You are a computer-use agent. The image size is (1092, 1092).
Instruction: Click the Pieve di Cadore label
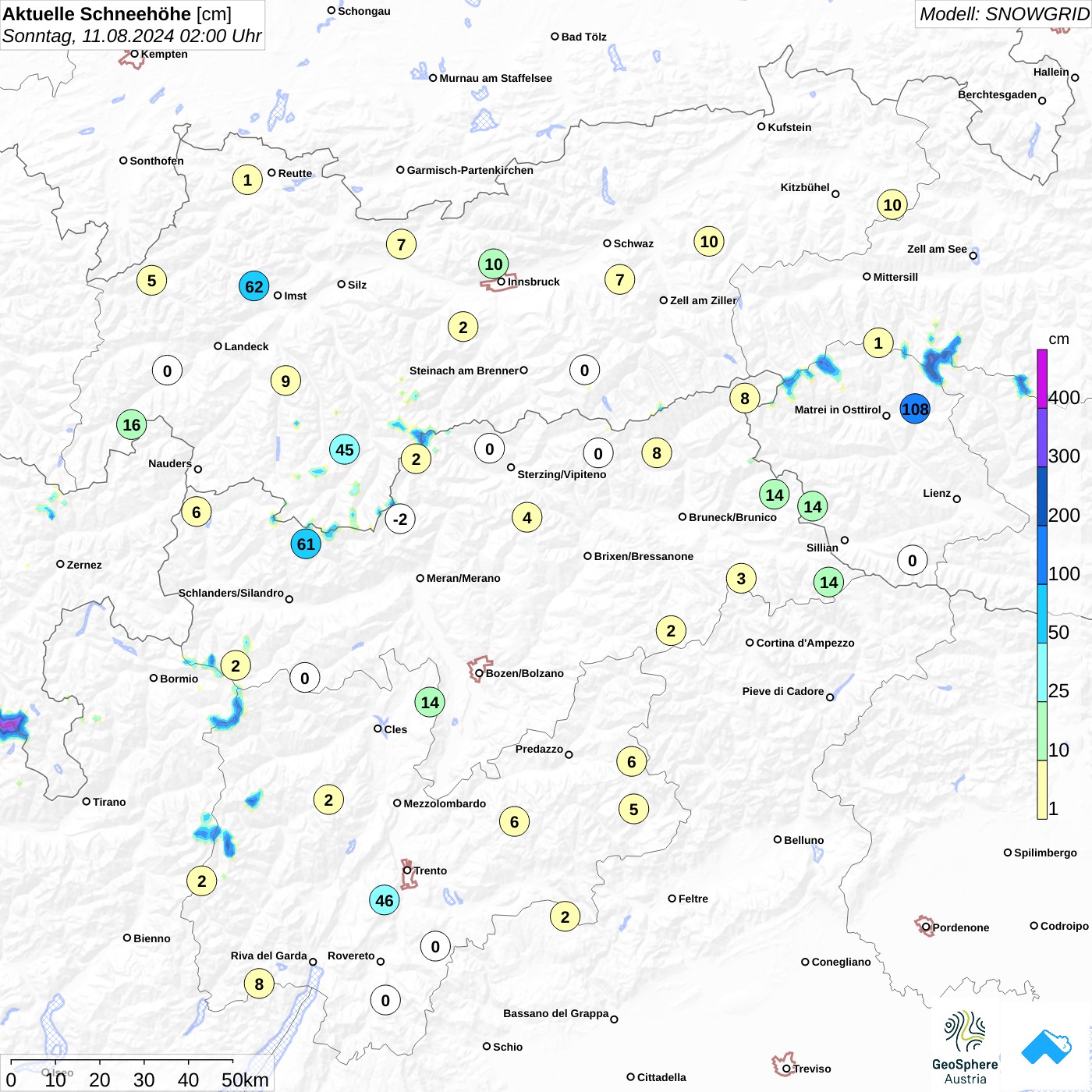click(783, 691)
